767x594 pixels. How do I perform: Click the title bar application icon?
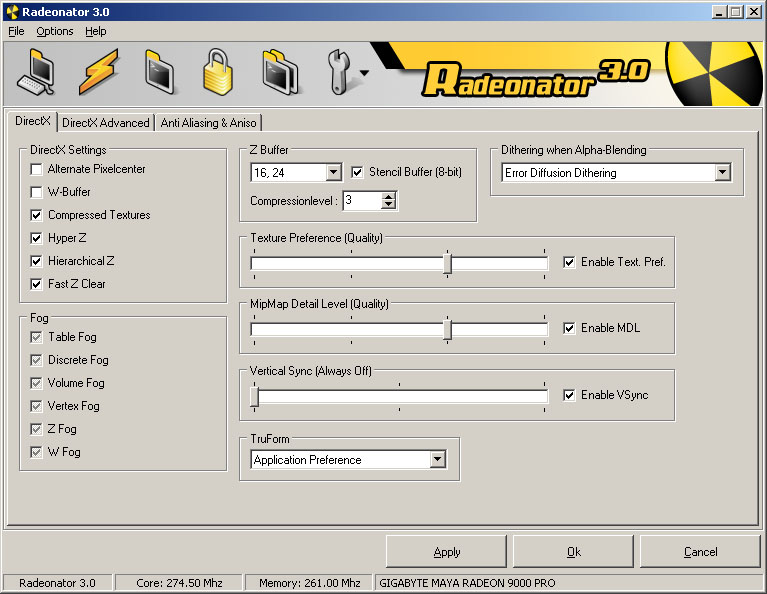(x=12, y=12)
